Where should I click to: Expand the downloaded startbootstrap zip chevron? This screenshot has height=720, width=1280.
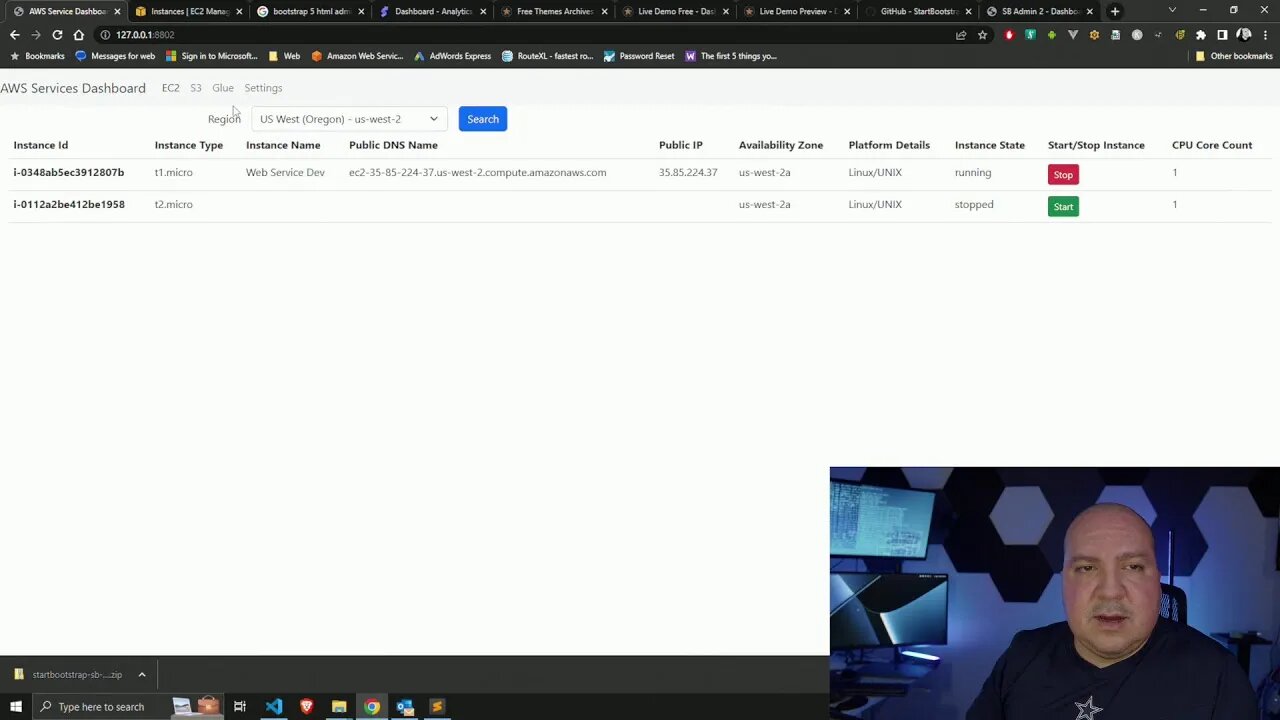pos(142,674)
